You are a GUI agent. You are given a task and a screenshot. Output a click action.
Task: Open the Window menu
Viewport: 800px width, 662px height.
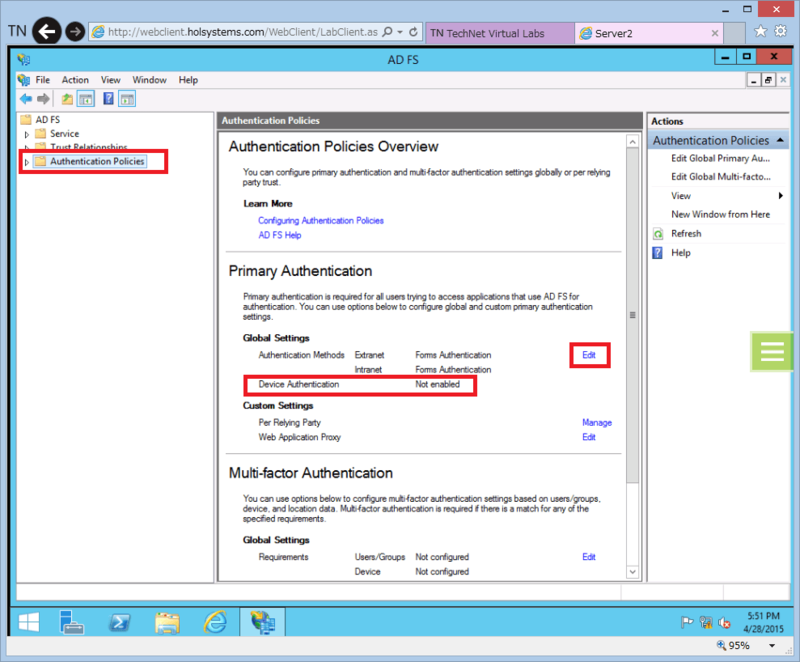point(149,80)
